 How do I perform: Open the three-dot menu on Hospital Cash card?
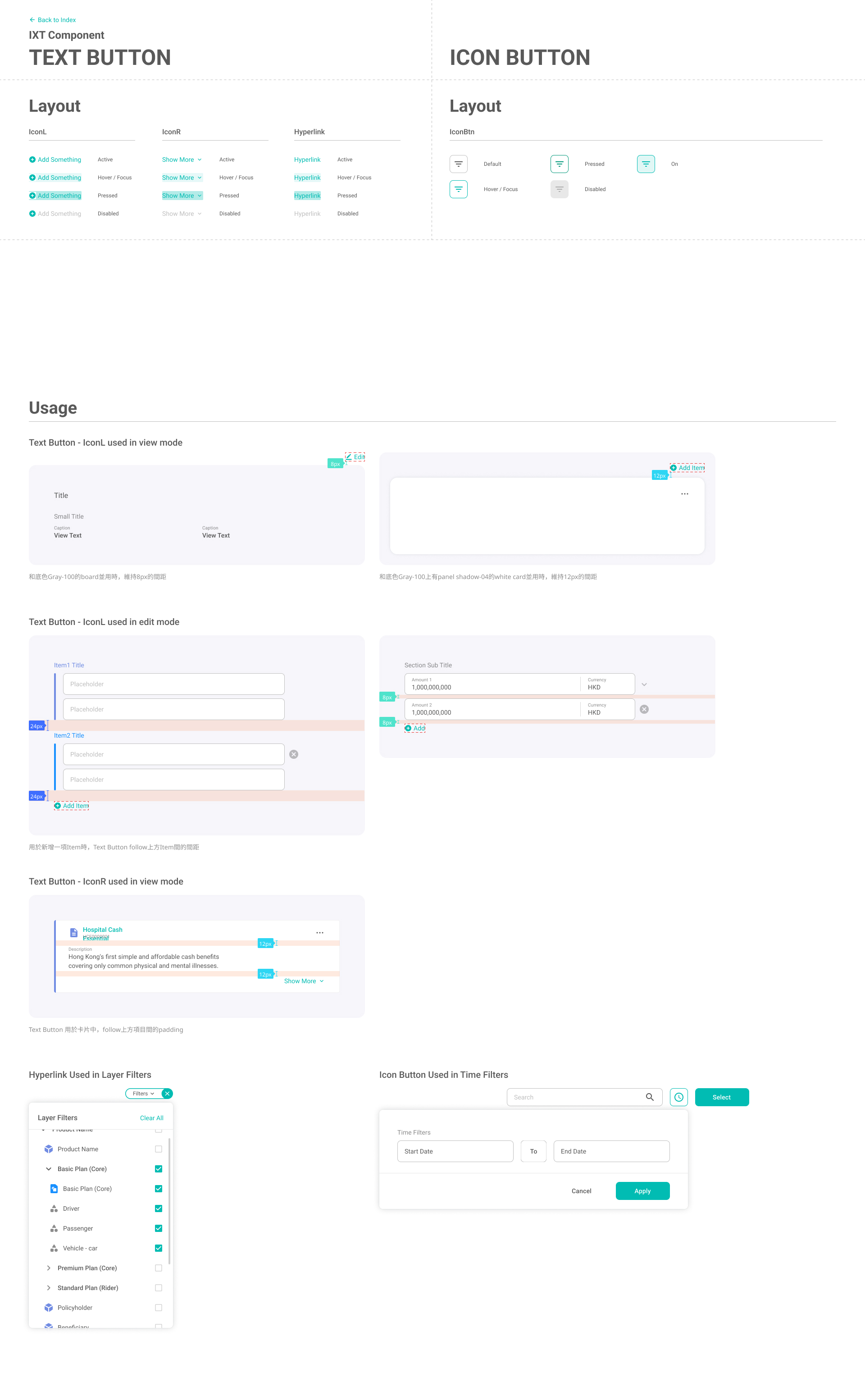tap(320, 932)
